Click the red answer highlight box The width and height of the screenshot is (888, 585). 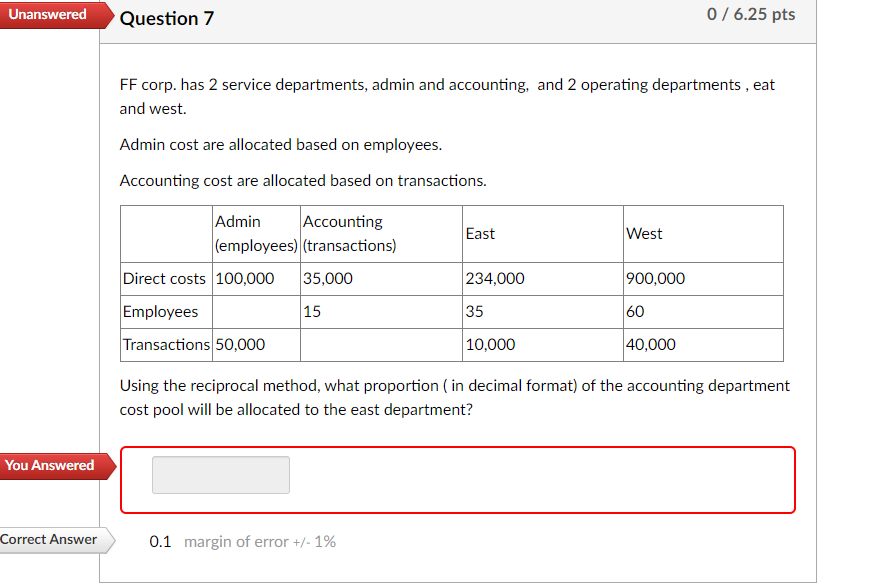coord(457,480)
